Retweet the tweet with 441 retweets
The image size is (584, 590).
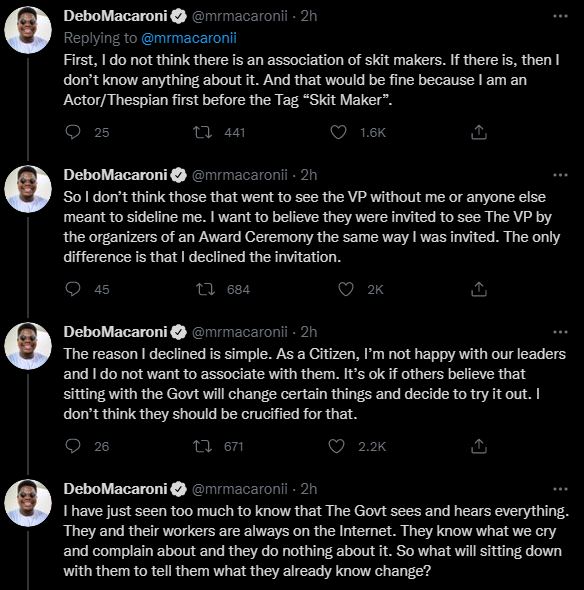[x=202, y=132]
